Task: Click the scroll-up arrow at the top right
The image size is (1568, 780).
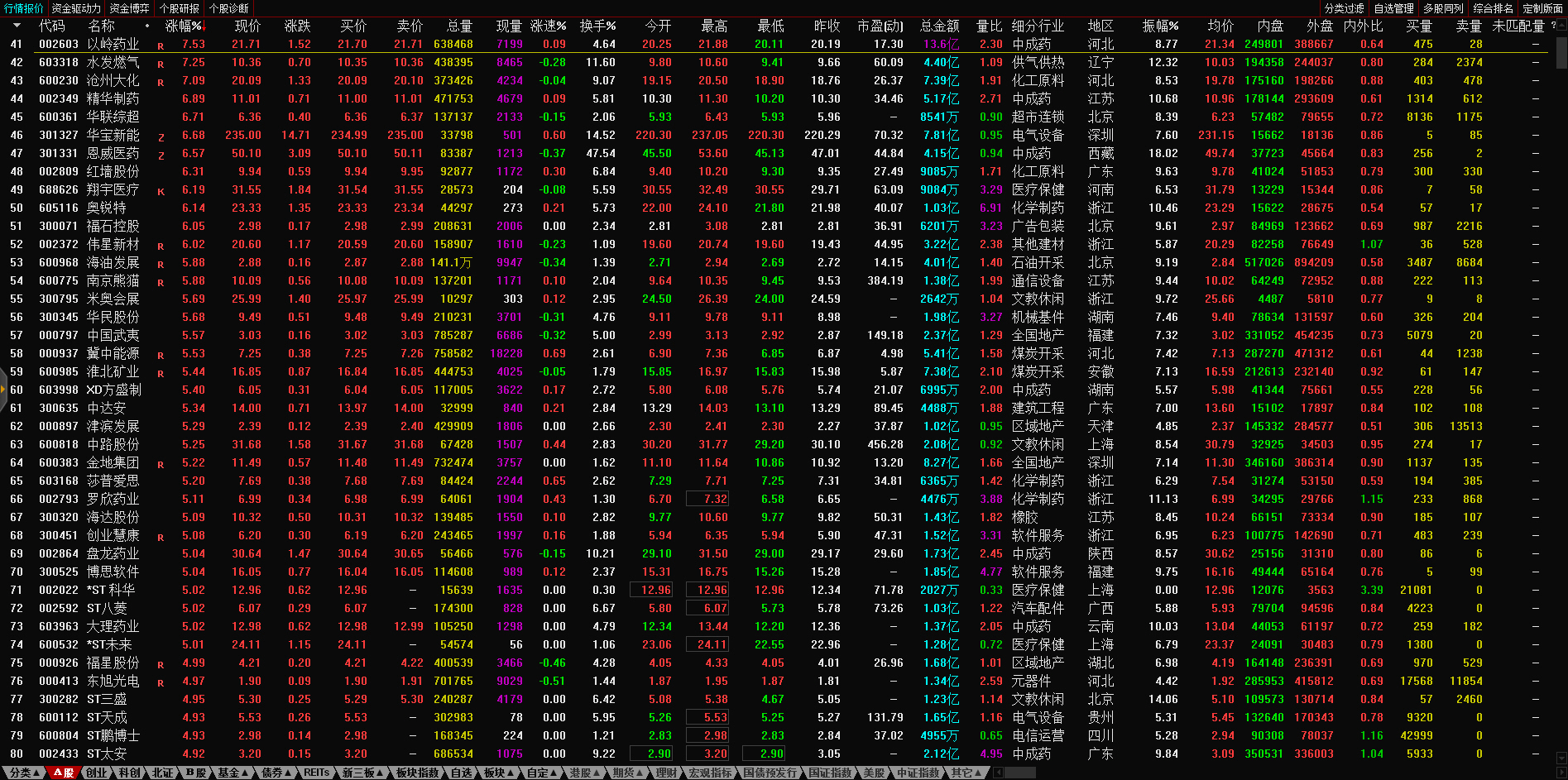Action: [1561, 26]
